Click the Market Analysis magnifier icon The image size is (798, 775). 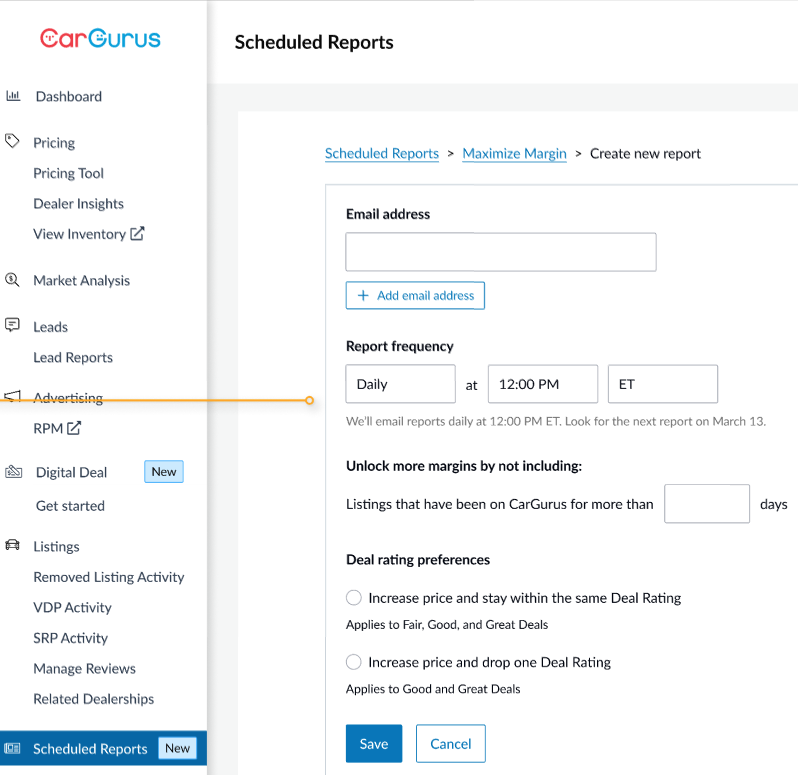(x=12, y=279)
